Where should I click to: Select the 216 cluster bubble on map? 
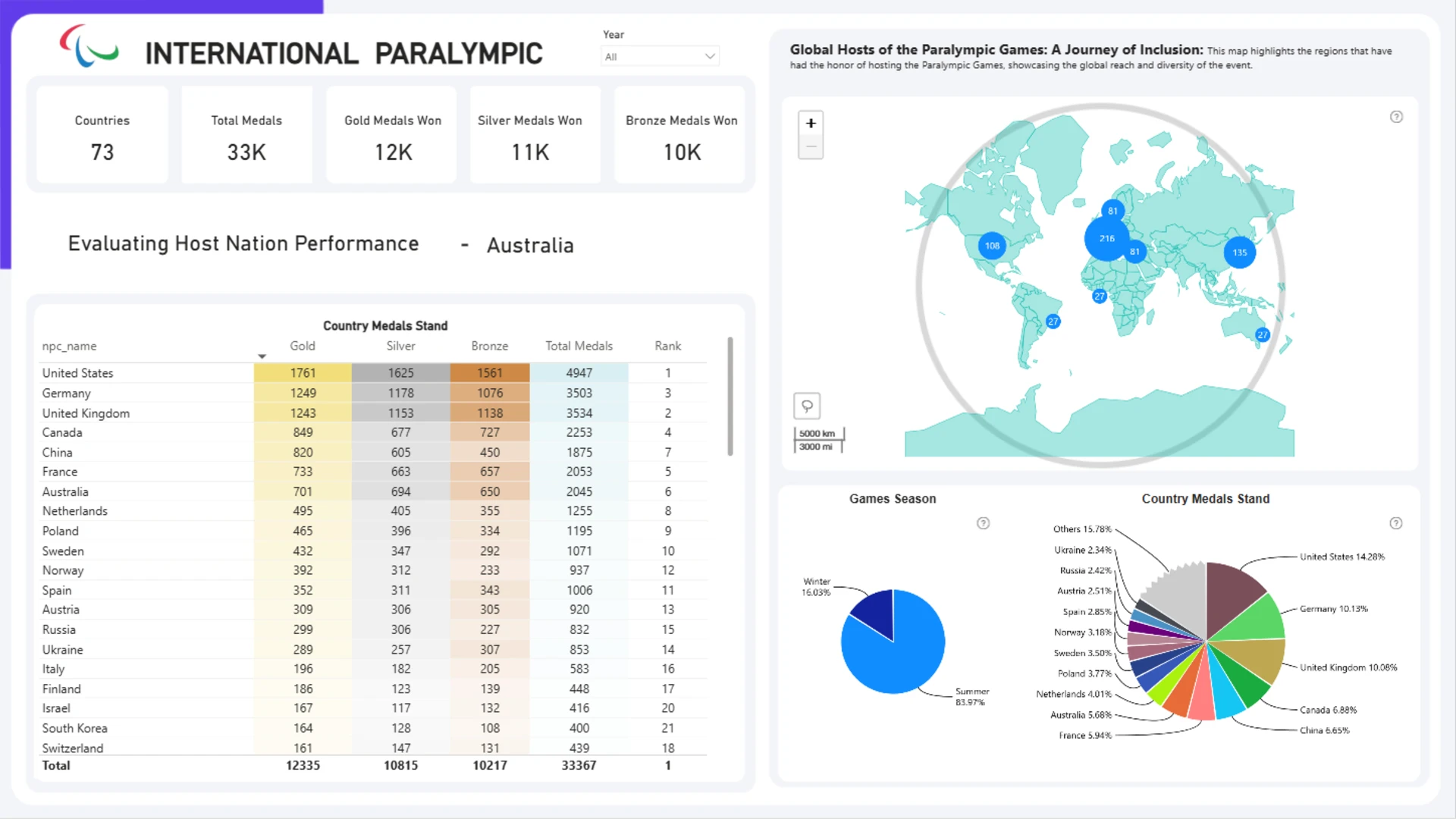(1107, 238)
